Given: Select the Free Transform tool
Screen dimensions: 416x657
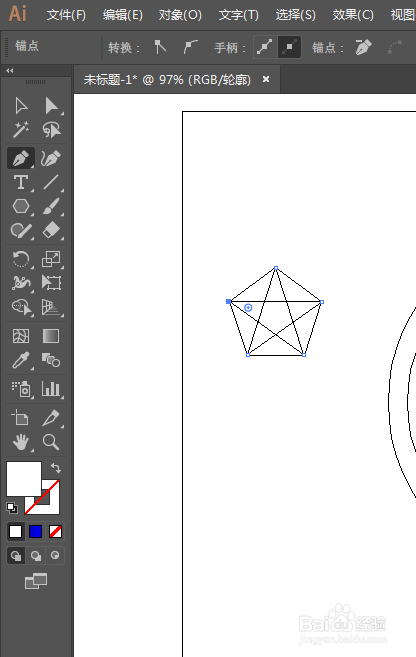Looking at the screenshot, I should (51, 283).
